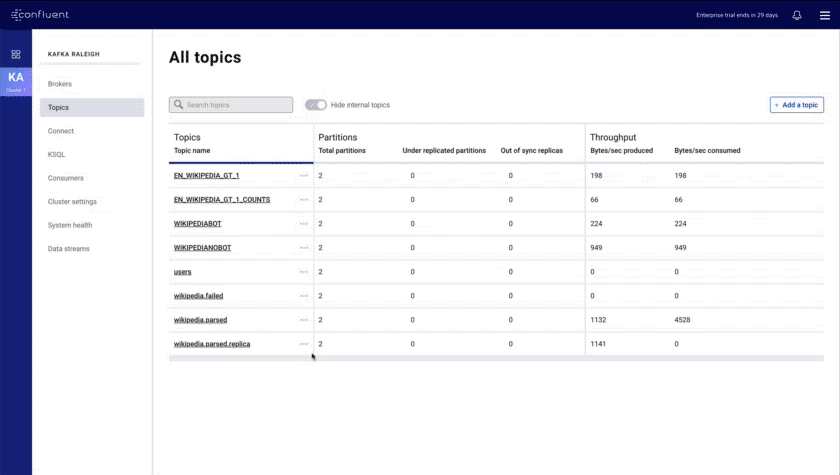Sort by Out of sync replicas column

[531, 150]
